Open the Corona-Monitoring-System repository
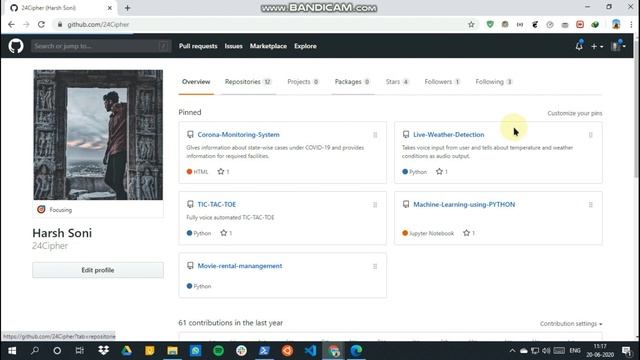 pyautogui.click(x=238, y=135)
